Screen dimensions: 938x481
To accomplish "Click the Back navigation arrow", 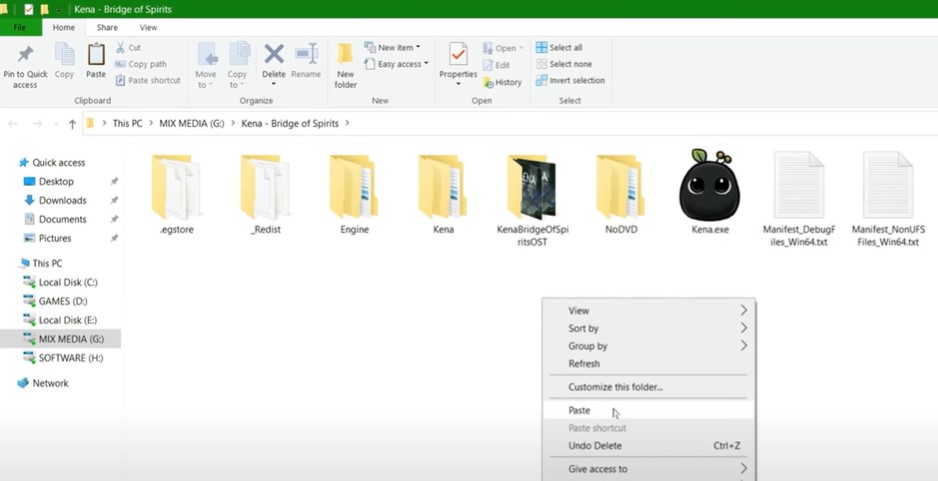I will click(x=13, y=124).
